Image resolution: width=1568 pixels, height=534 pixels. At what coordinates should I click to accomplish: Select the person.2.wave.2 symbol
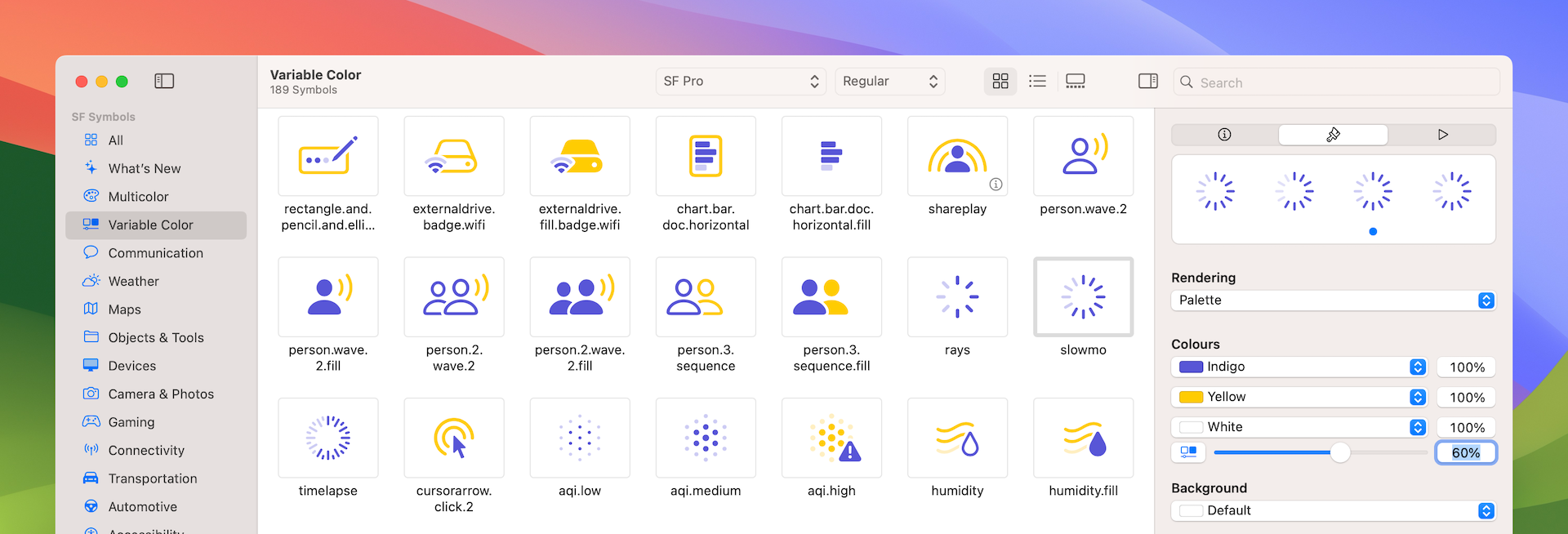pyautogui.click(x=454, y=296)
